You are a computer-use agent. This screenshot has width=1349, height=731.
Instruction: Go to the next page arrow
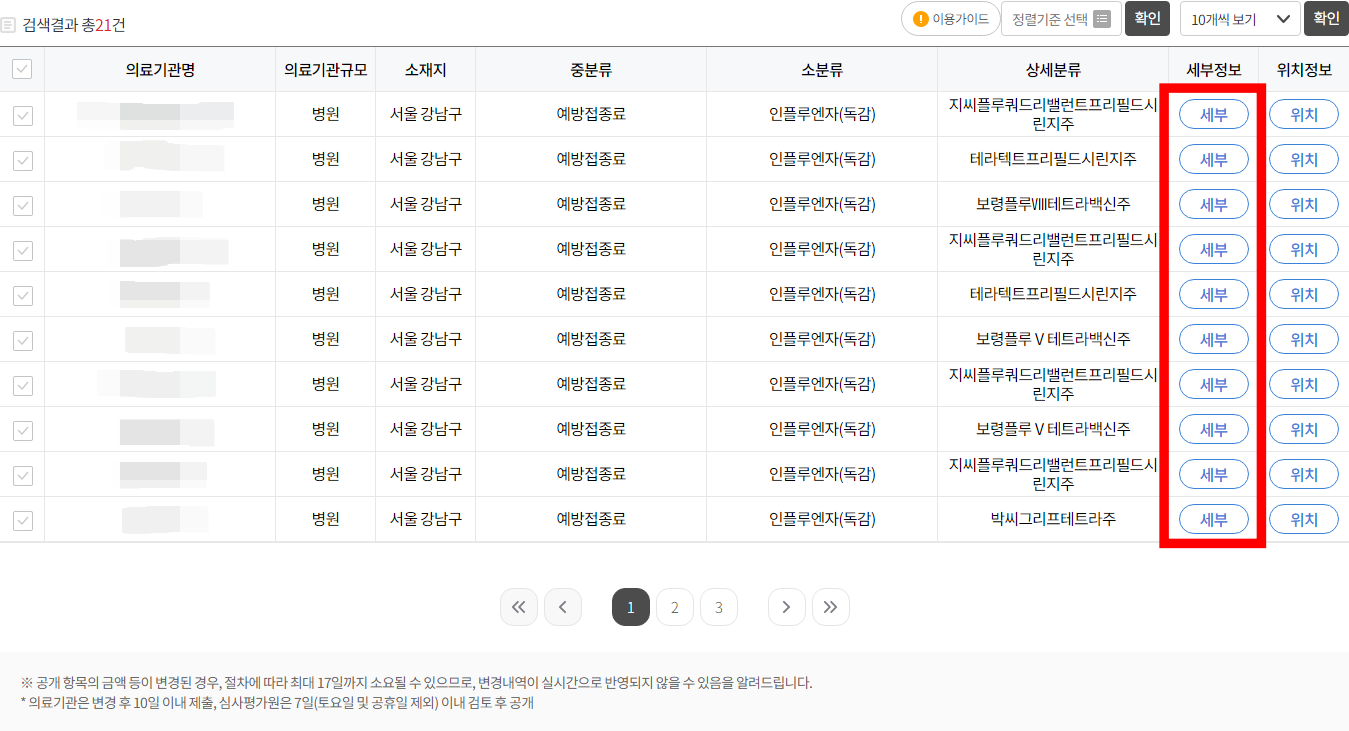coord(786,607)
